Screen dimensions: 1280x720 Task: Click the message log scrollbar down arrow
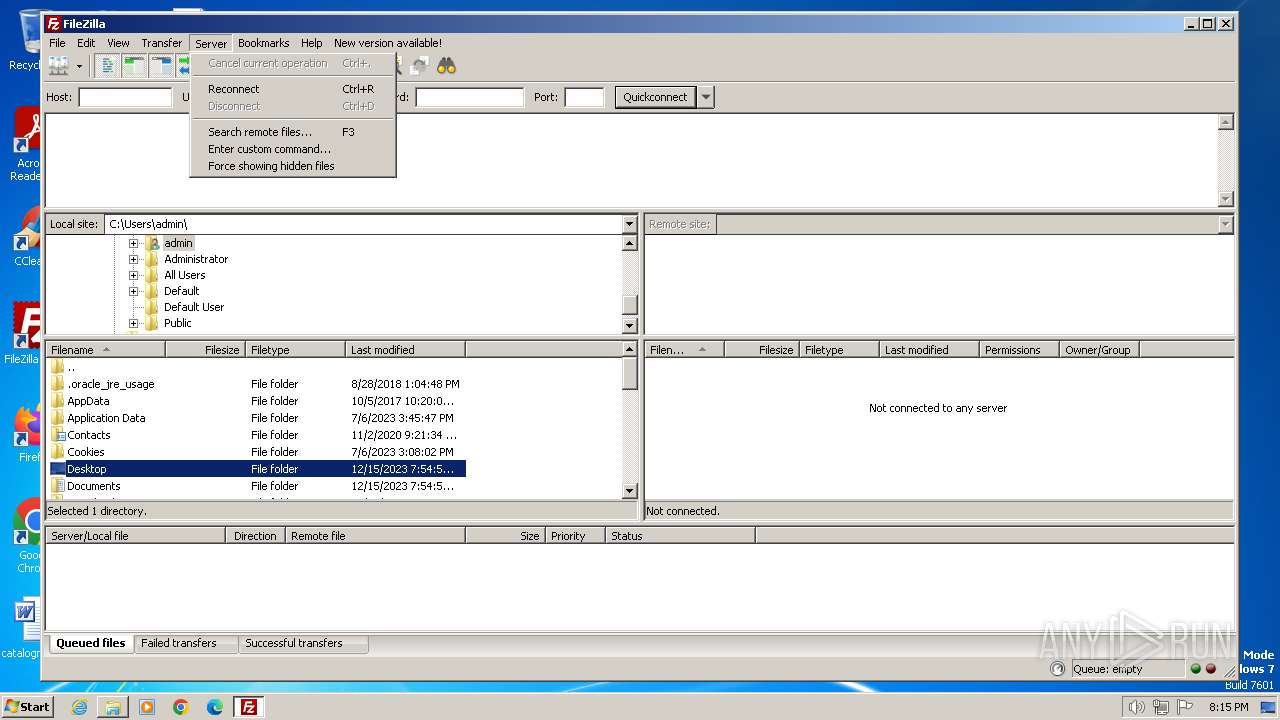click(x=1226, y=199)
